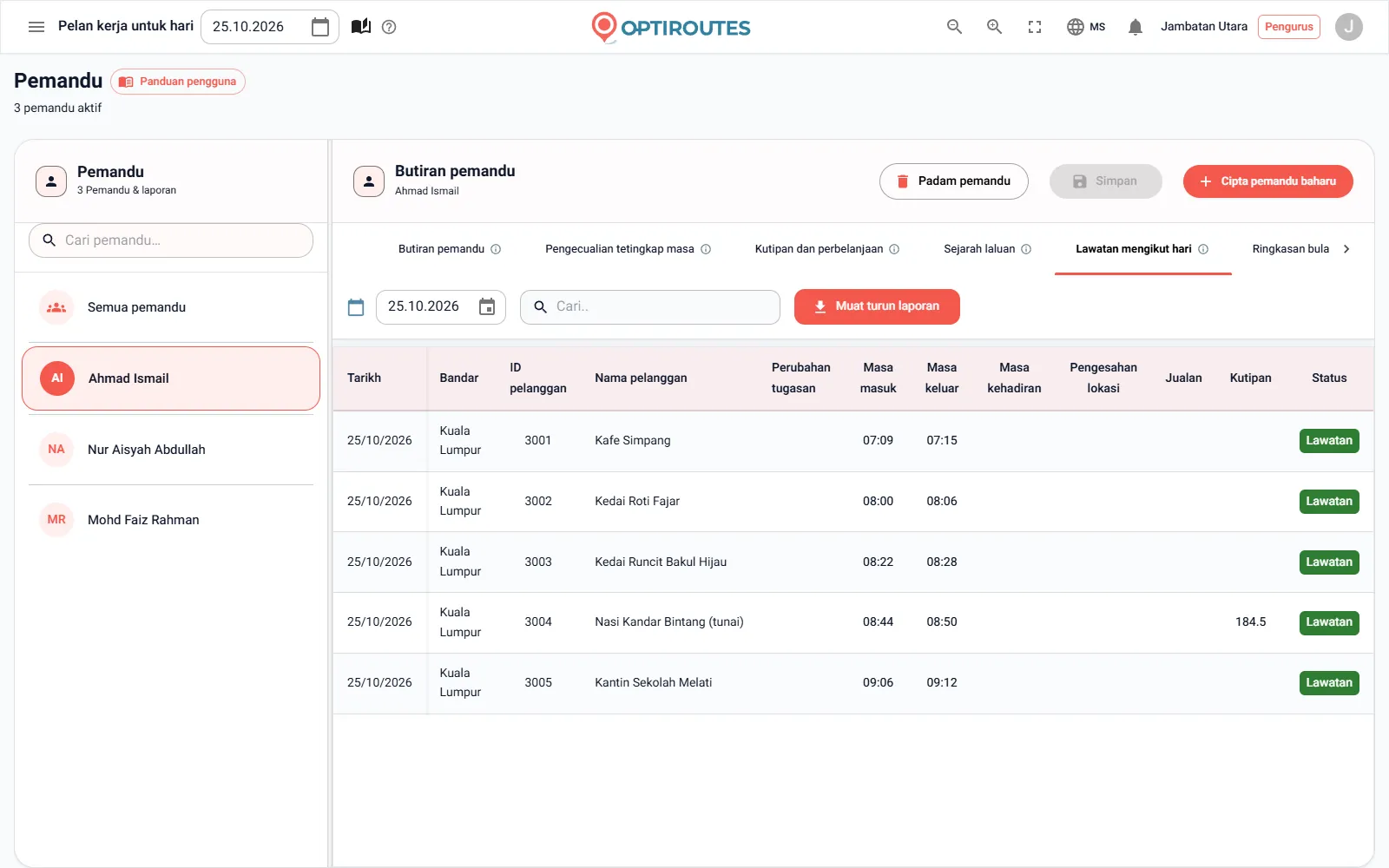Click the help question mark icon

[389, 27]
